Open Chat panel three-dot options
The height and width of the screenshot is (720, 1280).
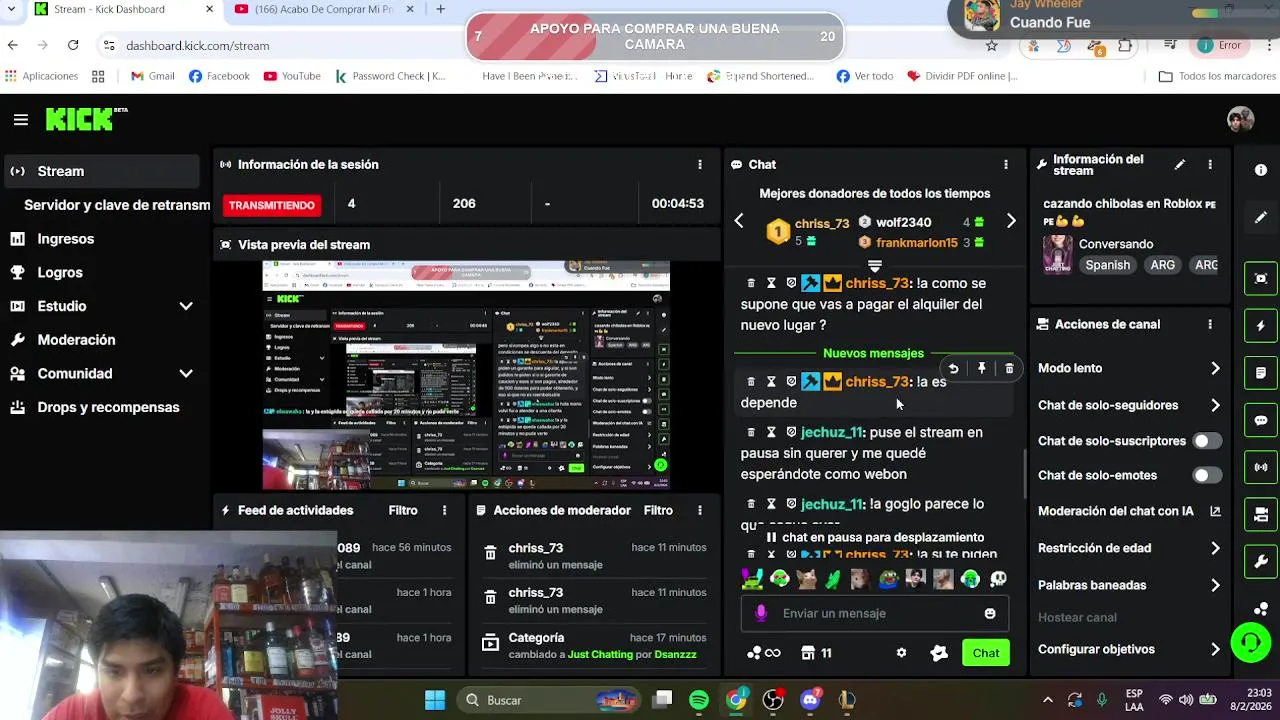pyautogui.click(x=1006, y=164)
